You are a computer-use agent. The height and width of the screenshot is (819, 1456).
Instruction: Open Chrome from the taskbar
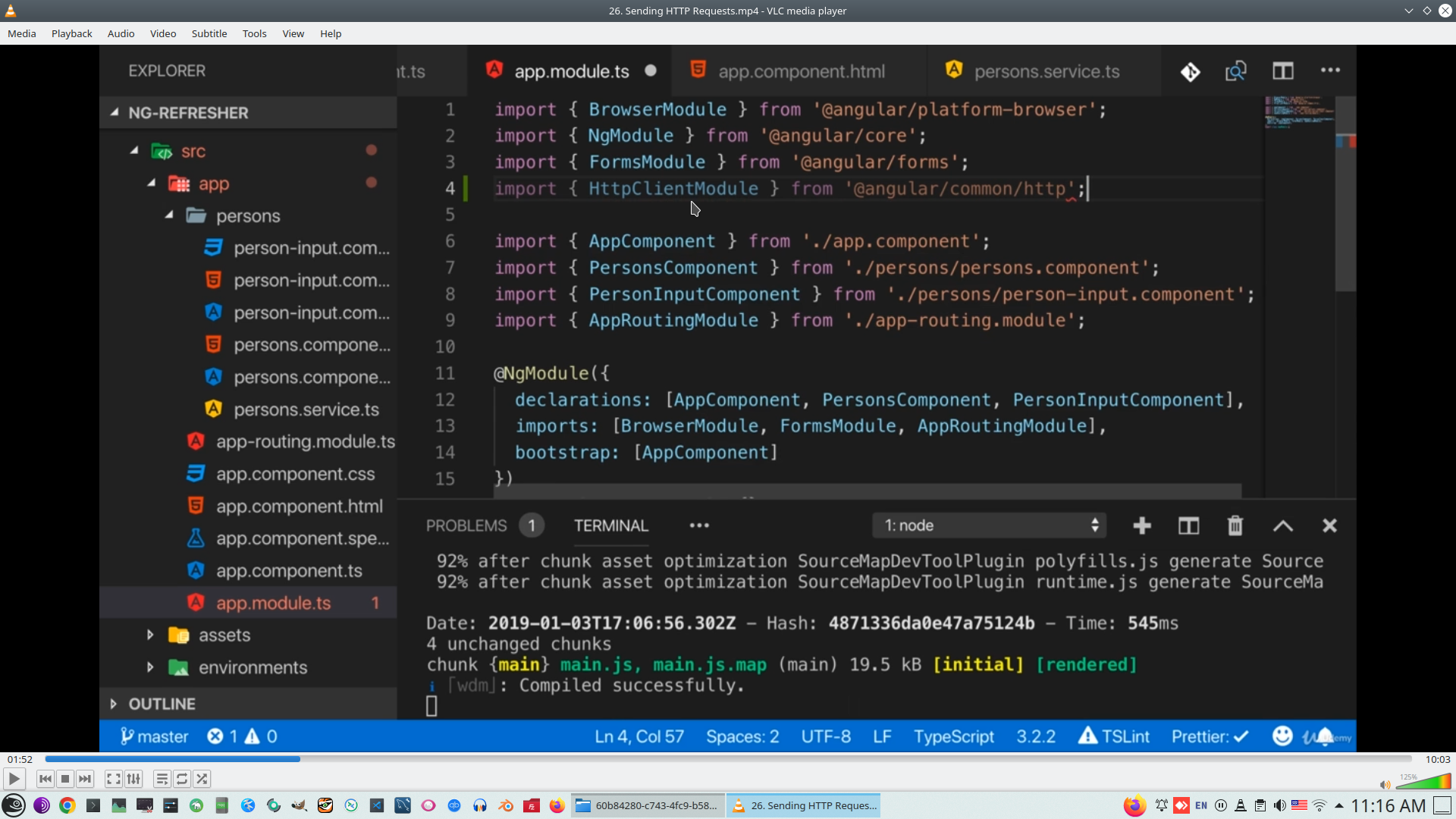click(x=67, y=805)
